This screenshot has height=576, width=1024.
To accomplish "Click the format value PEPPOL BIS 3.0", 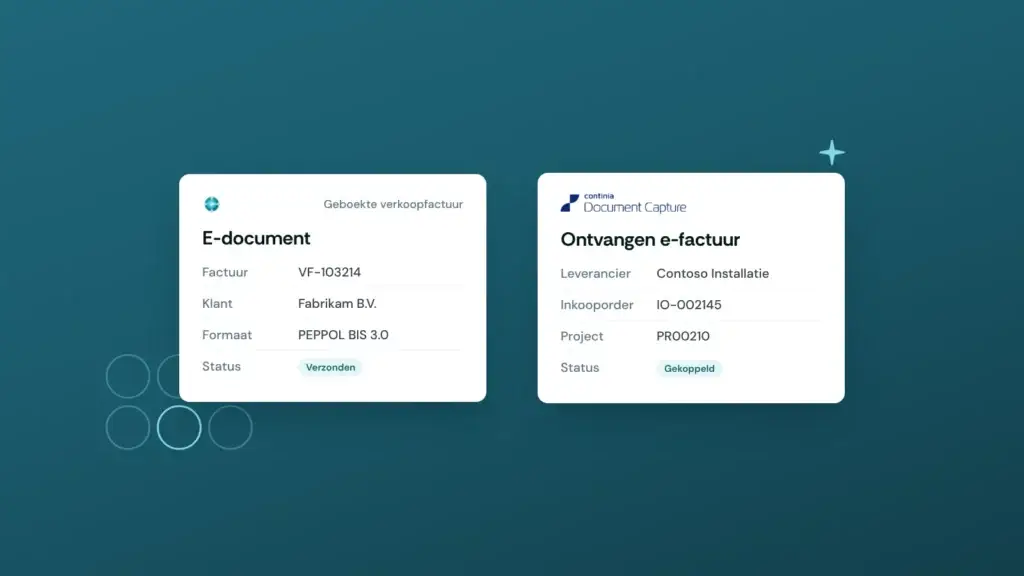I will click(343, 335).
